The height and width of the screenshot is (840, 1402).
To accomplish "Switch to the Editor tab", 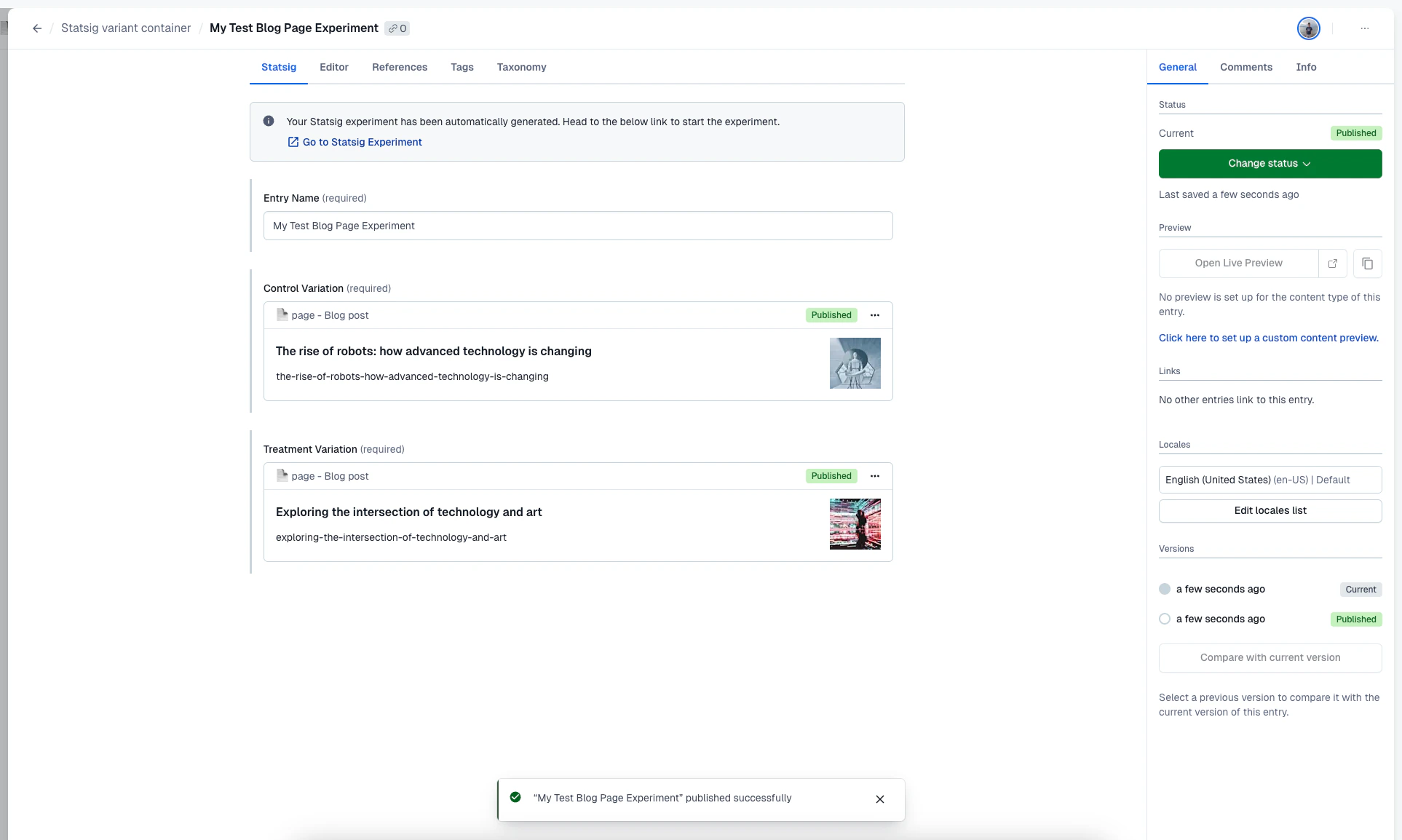I will tap(333, 67).
